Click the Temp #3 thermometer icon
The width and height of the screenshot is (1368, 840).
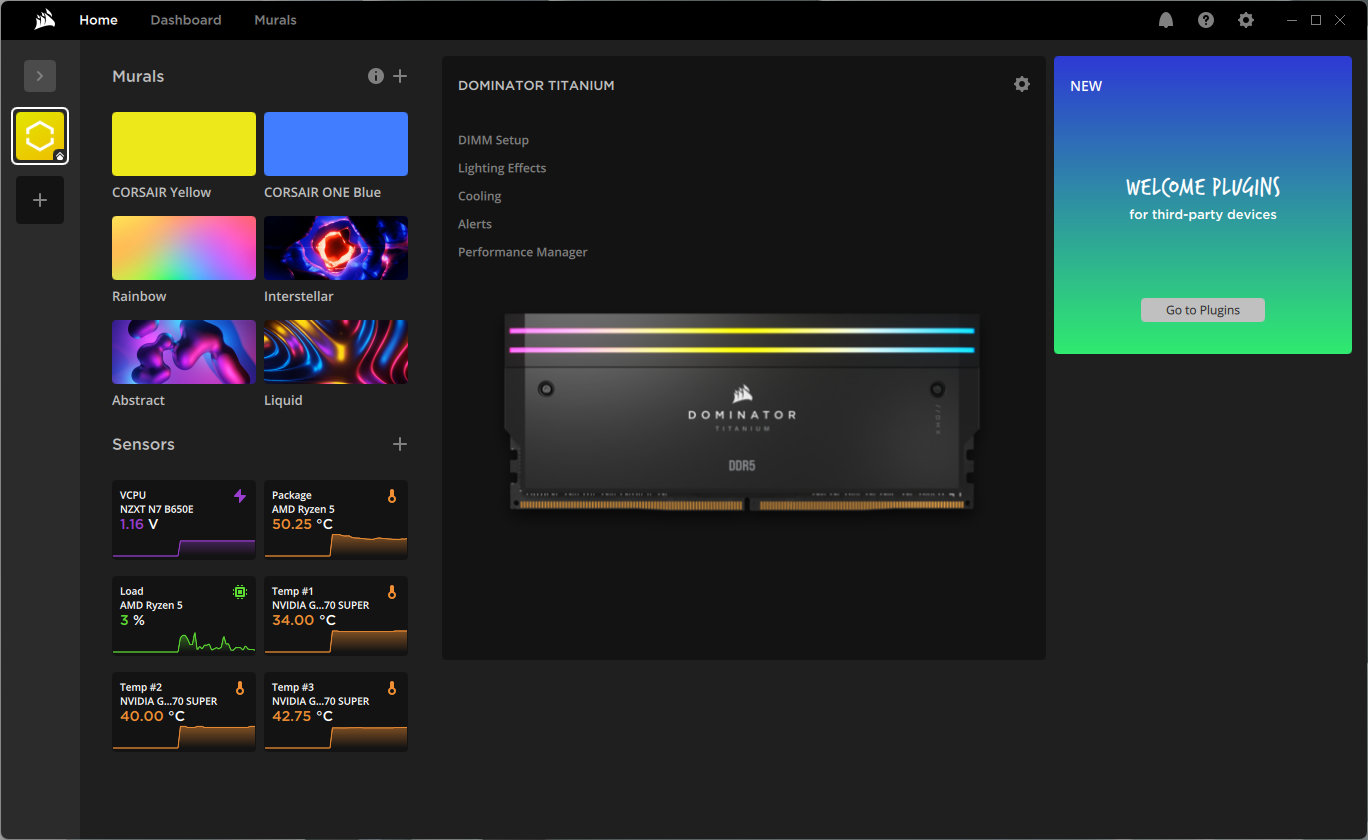[392, 688]
